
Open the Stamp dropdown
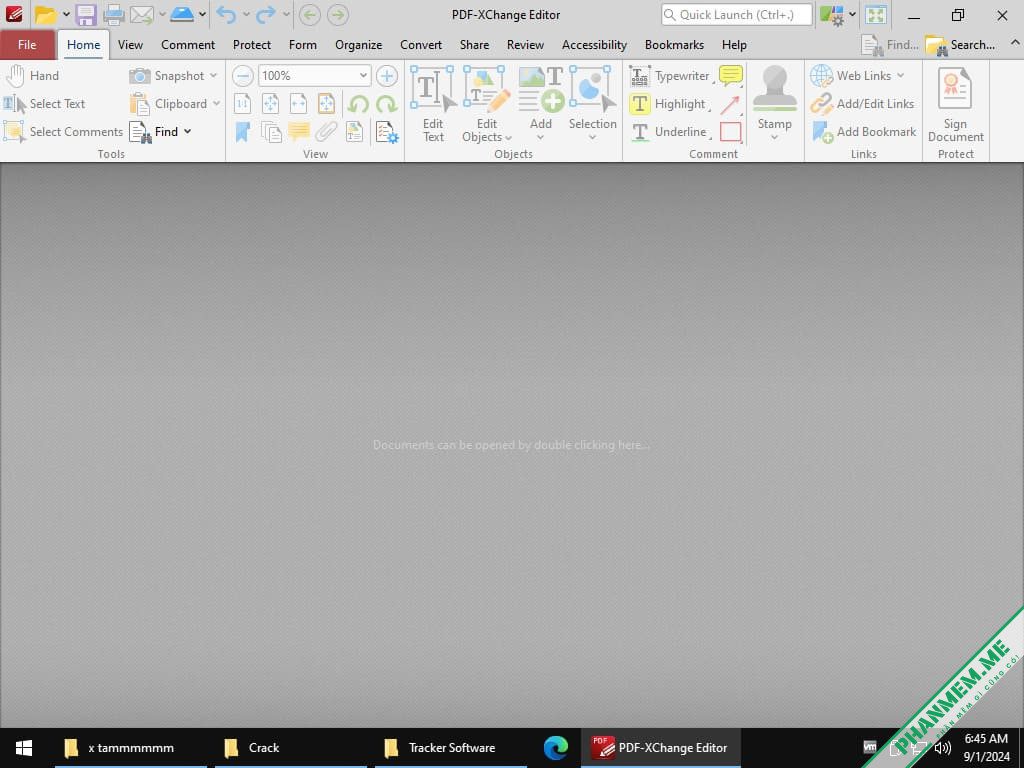tap(775, 138)
